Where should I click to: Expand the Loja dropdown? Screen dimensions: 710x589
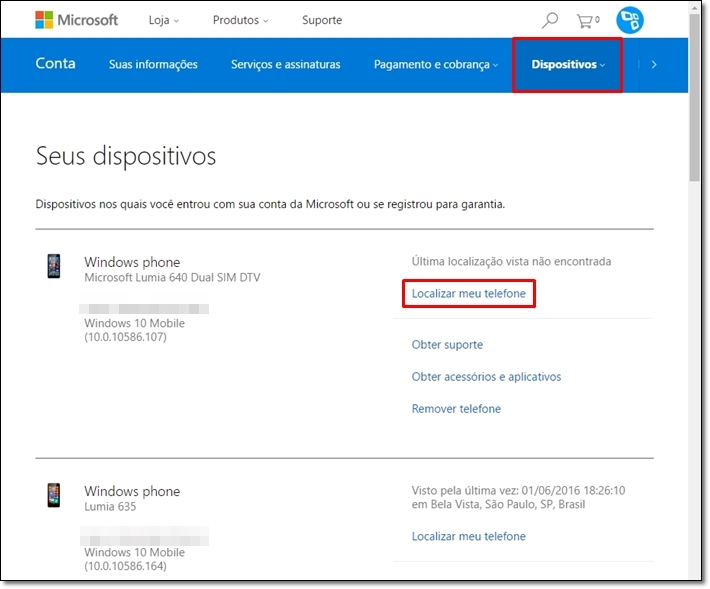coord(163,20)
